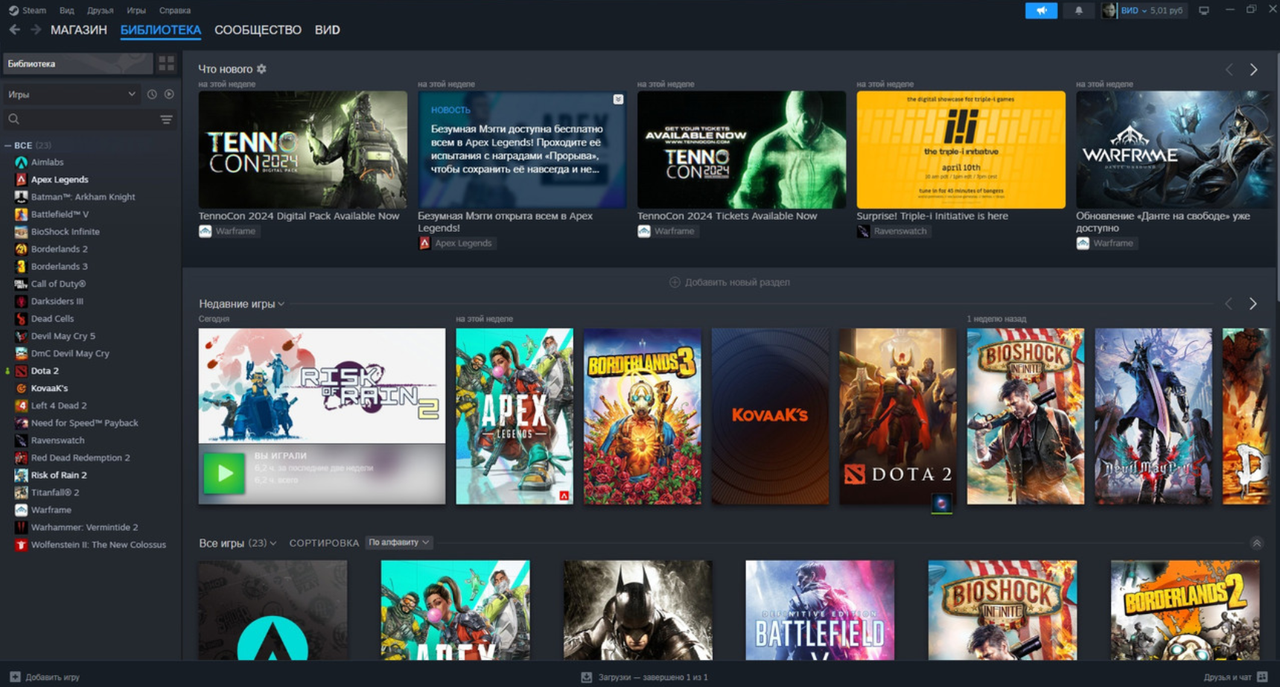Collapse the ВСЕ category in sidebar

[10, 146]
